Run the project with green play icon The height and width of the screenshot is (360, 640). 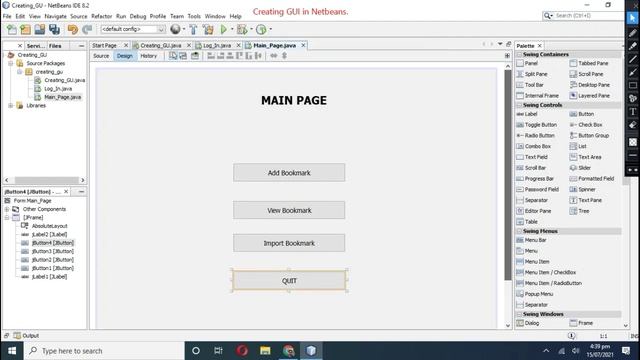click(224, 29)
